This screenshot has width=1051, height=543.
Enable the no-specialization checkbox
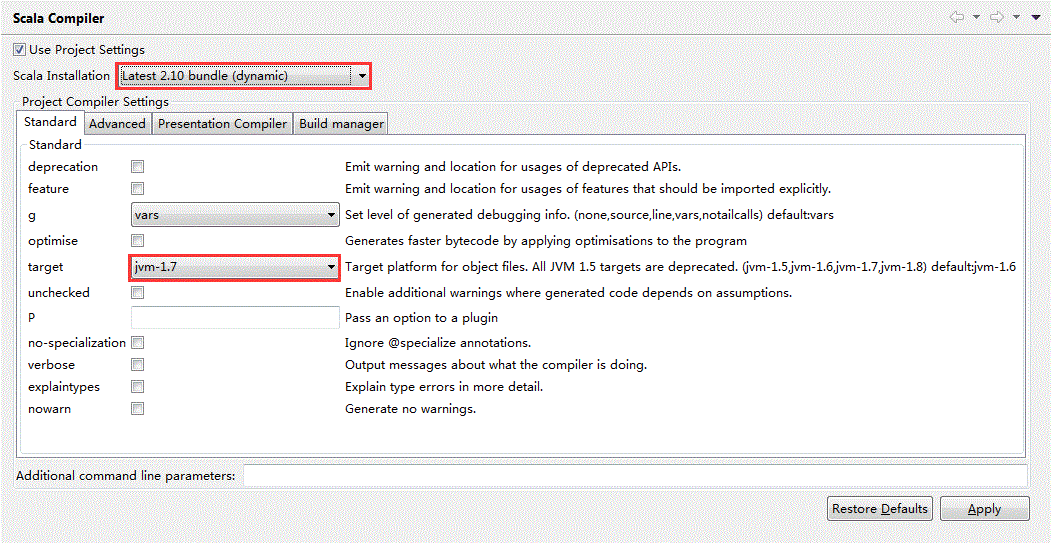click(137, 343)
